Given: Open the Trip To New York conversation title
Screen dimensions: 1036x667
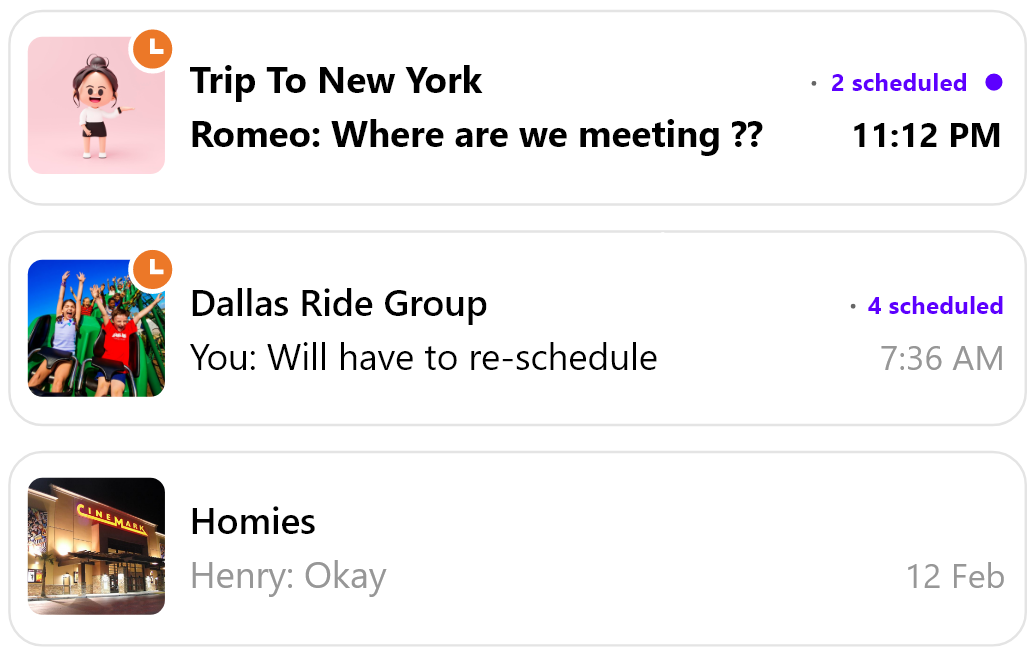Looking at the screenshot, I should click(x=336, y=81).
